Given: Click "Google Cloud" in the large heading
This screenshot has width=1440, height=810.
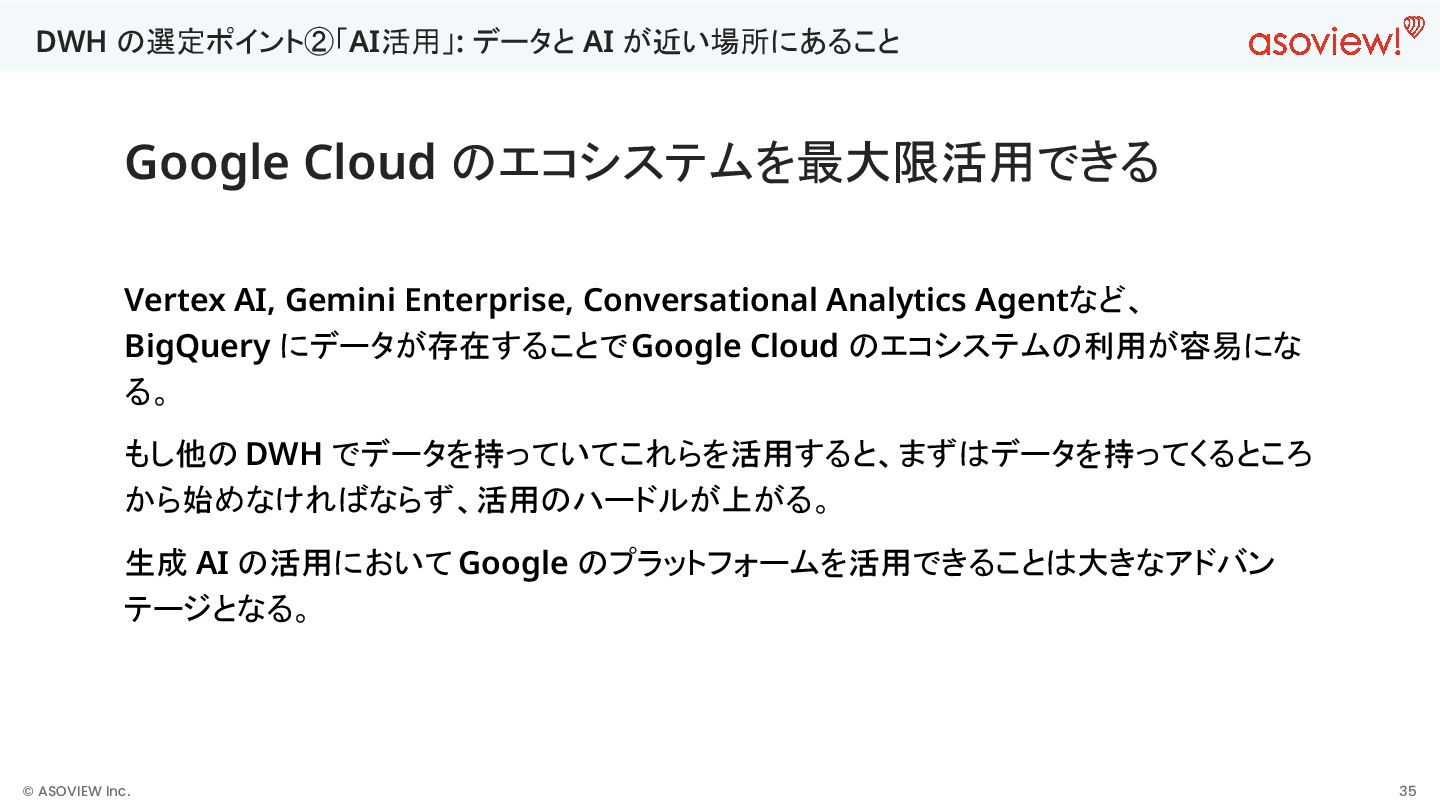Looking at the screenshot, I should 280,162.
